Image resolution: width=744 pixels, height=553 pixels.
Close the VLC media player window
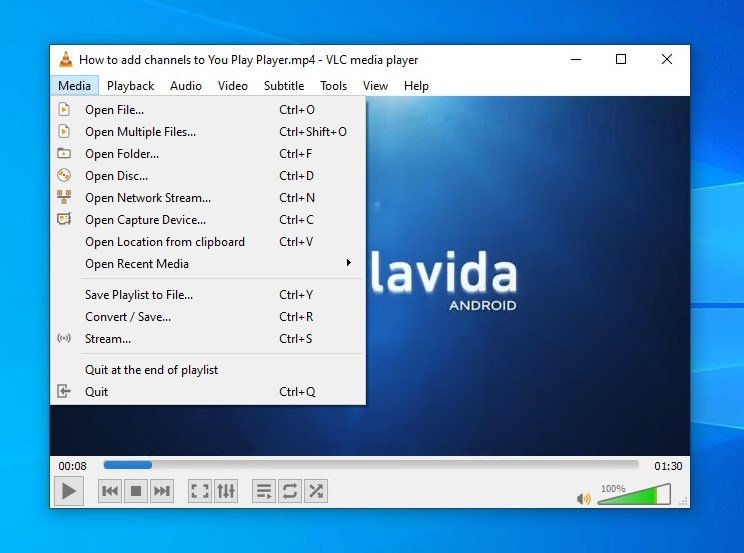(x=667, y=59)
